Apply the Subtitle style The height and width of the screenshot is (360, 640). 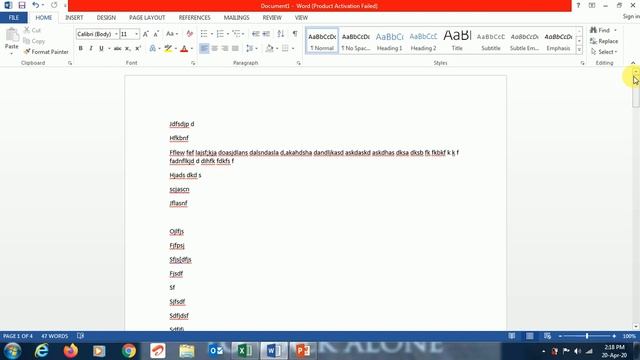click(491, 40)
